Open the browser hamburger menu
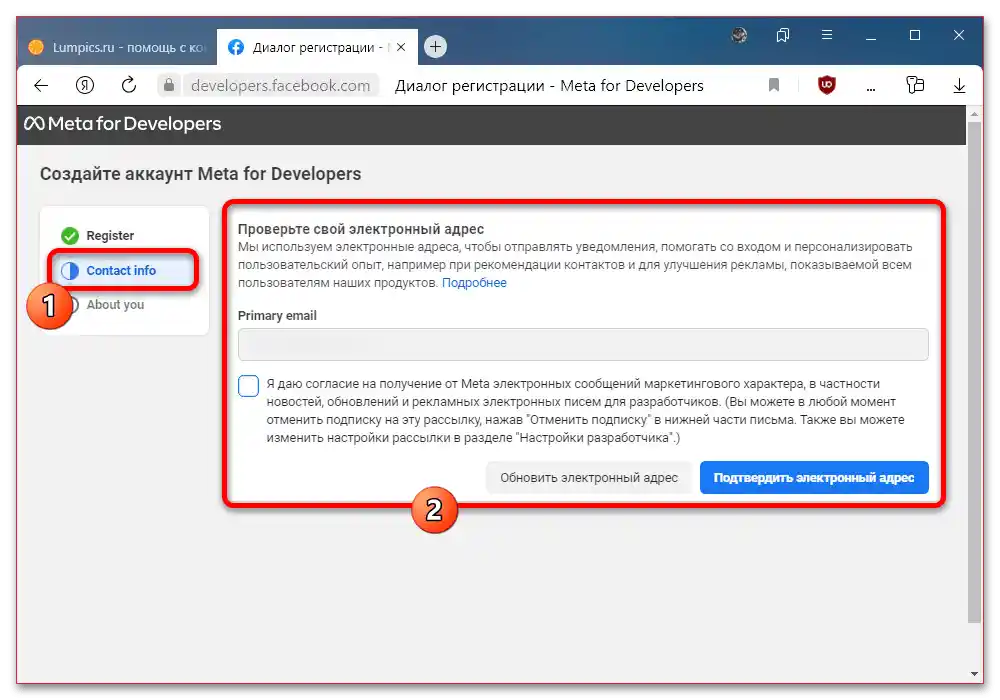This screenshot has height=700, width=1000. (x=827, y=33)
